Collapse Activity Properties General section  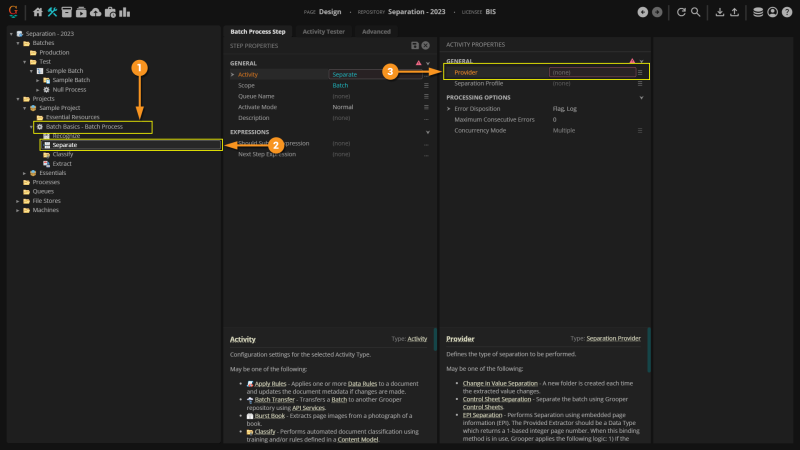pyautogui.click(x=642, y=61)
